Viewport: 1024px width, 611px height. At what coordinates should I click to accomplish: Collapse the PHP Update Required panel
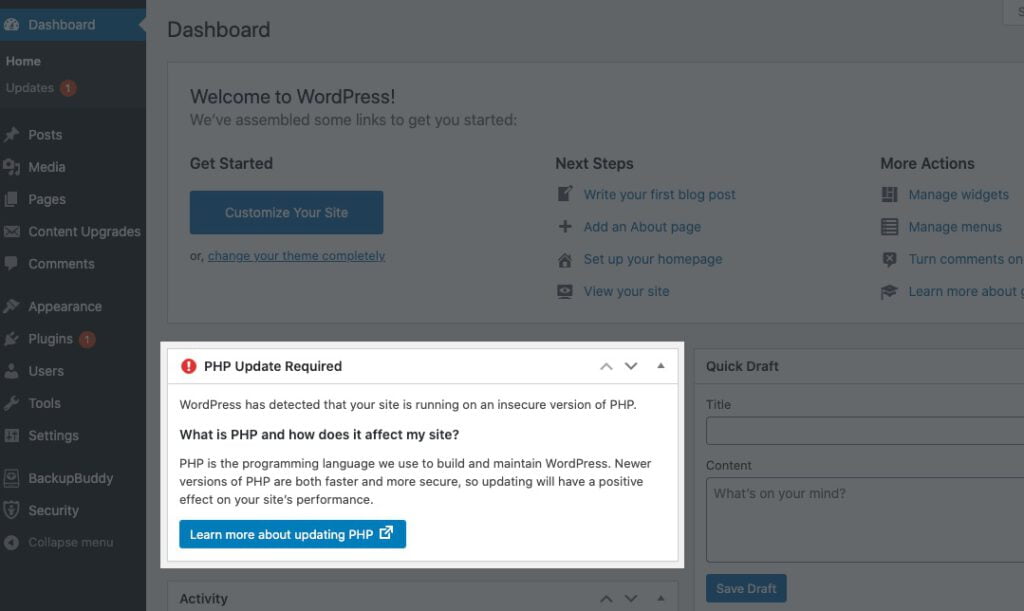pyautogui.click(x=660, y=366)
